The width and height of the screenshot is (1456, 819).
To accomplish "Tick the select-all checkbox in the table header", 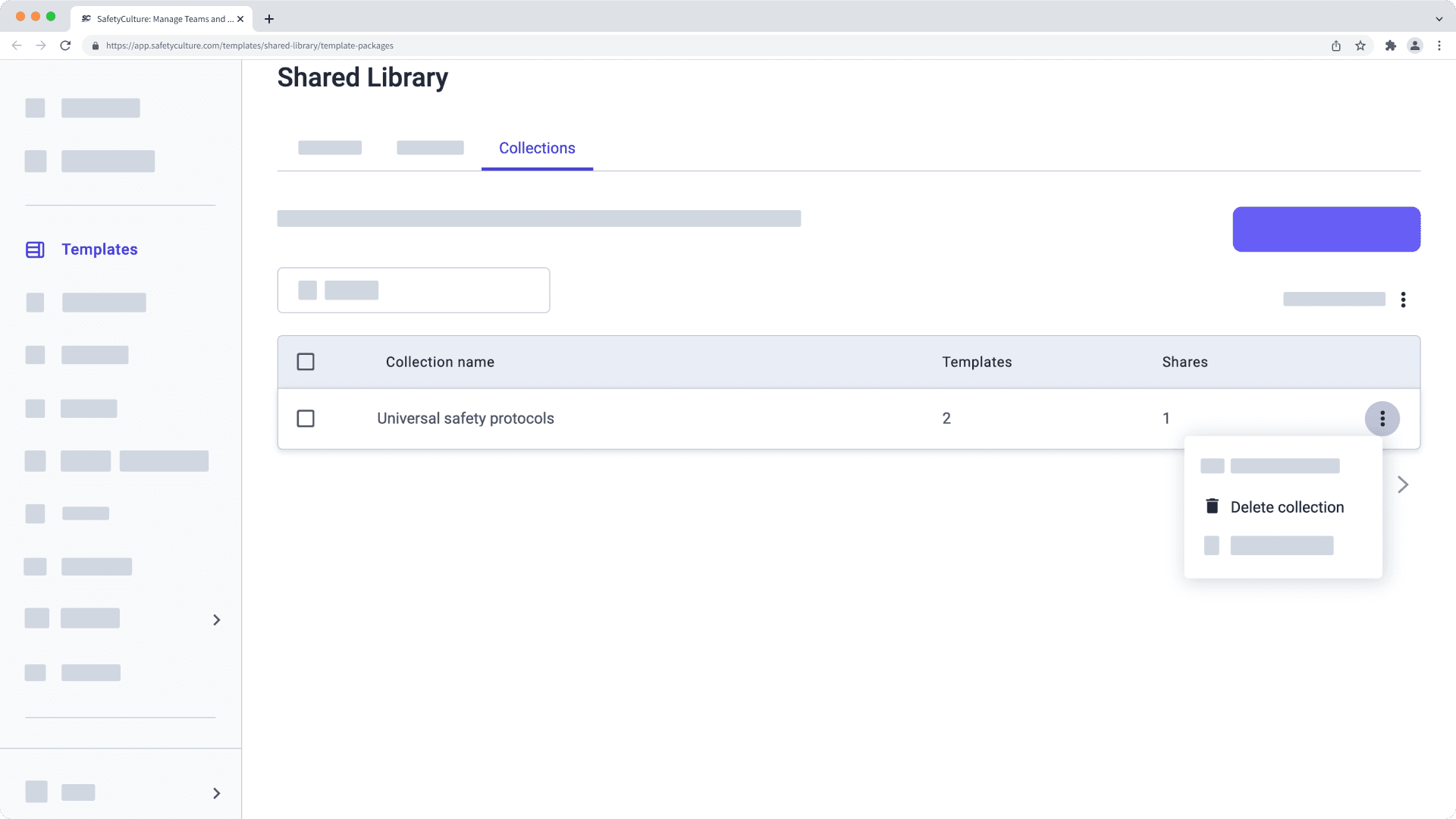I will point(306,362).
